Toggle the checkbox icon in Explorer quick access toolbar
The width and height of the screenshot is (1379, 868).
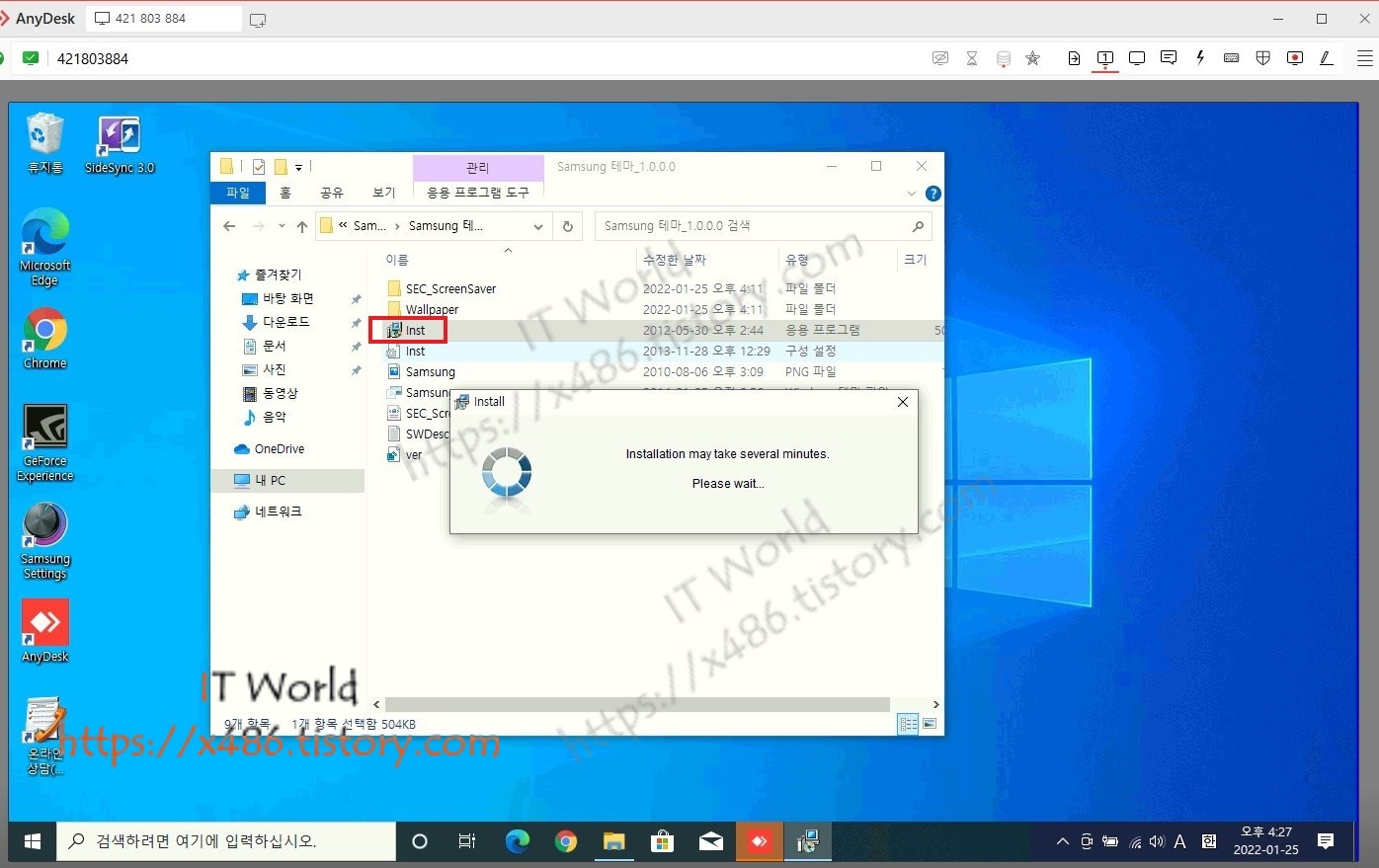pyautogui.click(x=259, y=167)
